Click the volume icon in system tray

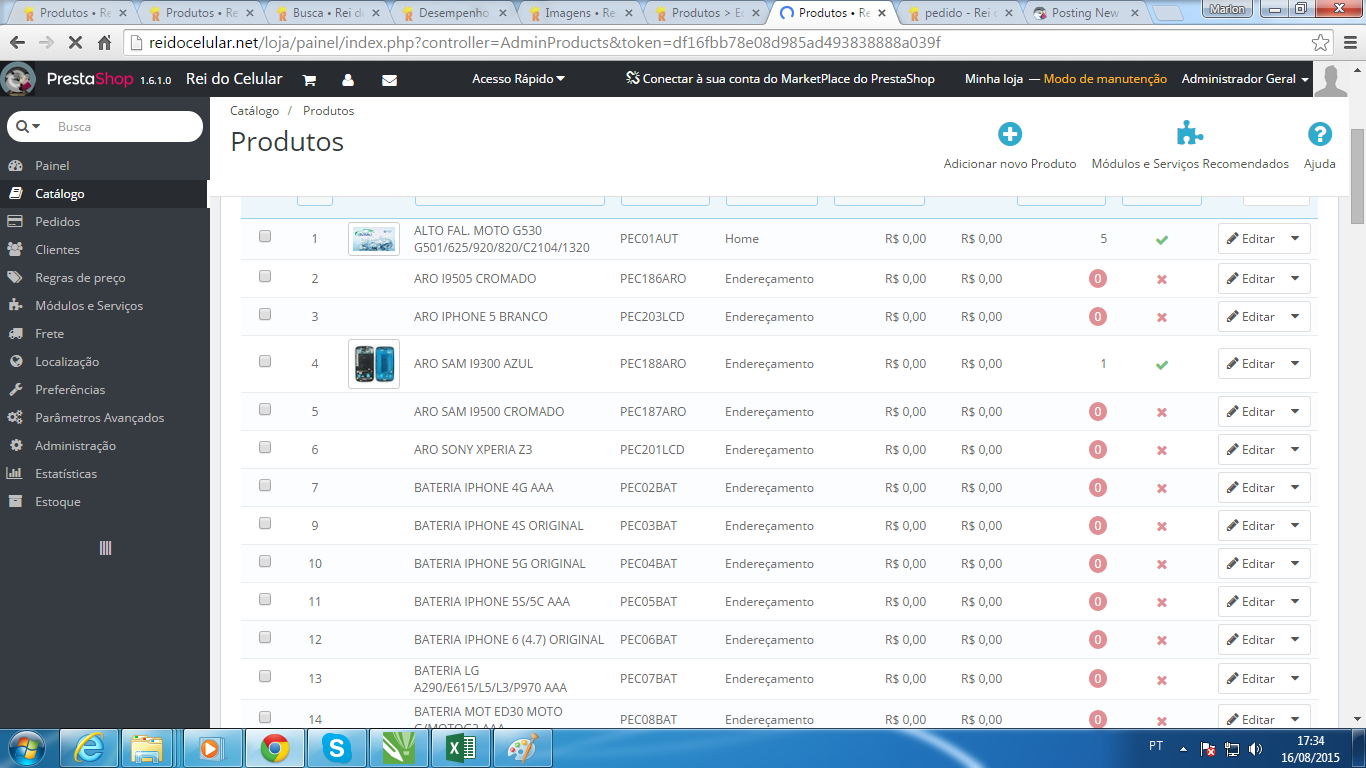(x=1256, y=748)
